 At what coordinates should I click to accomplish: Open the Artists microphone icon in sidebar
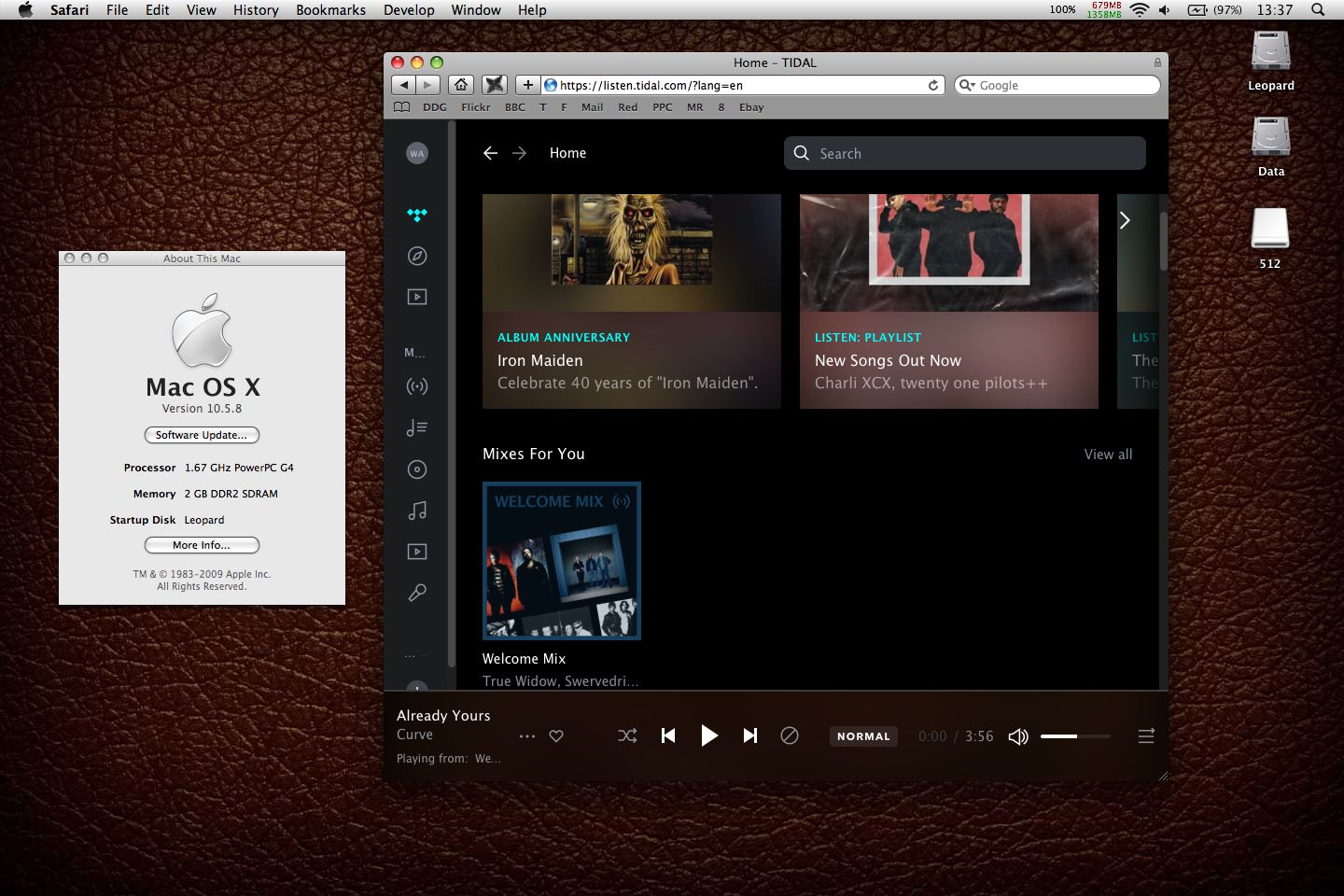point(417,593)
